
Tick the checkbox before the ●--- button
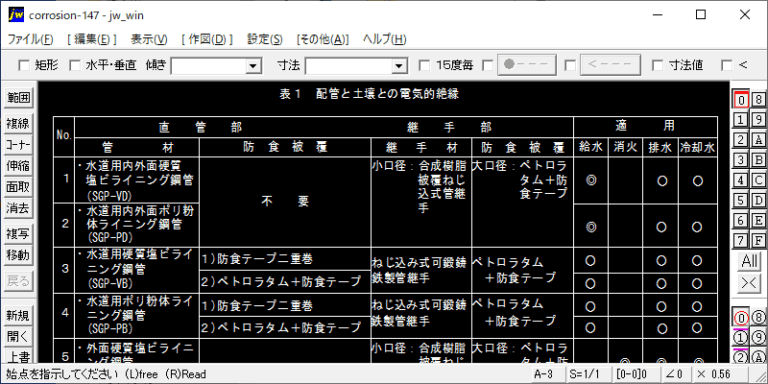coord(487,65)
